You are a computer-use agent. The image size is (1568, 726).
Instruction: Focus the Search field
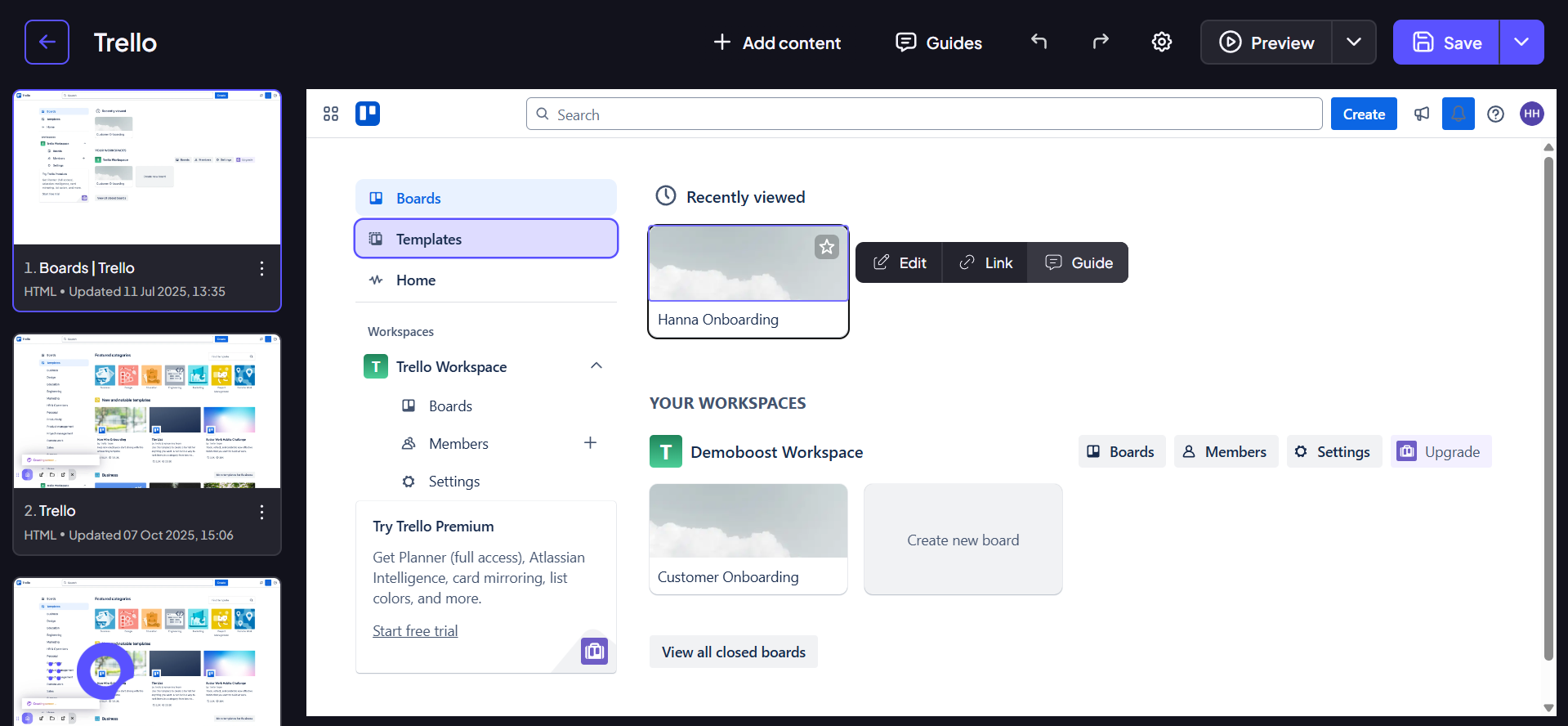(924, 114)
